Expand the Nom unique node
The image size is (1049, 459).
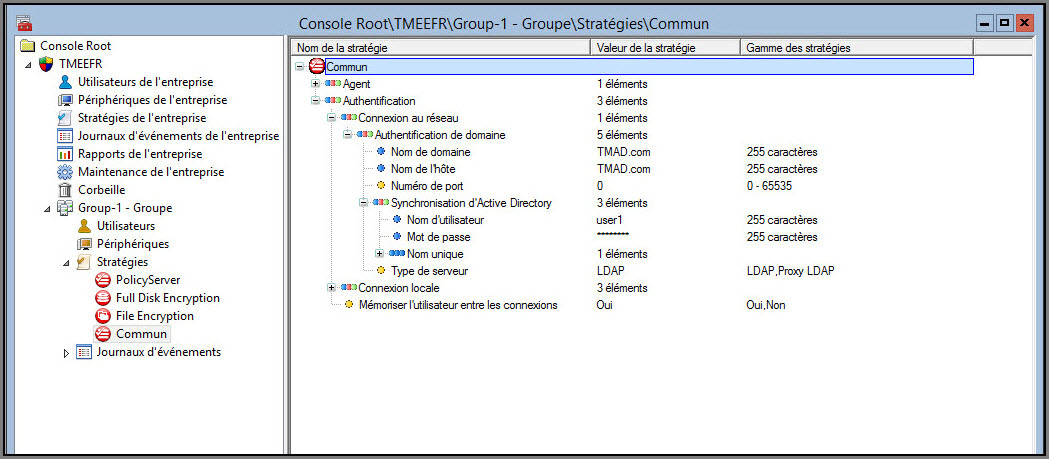point(379,254)
